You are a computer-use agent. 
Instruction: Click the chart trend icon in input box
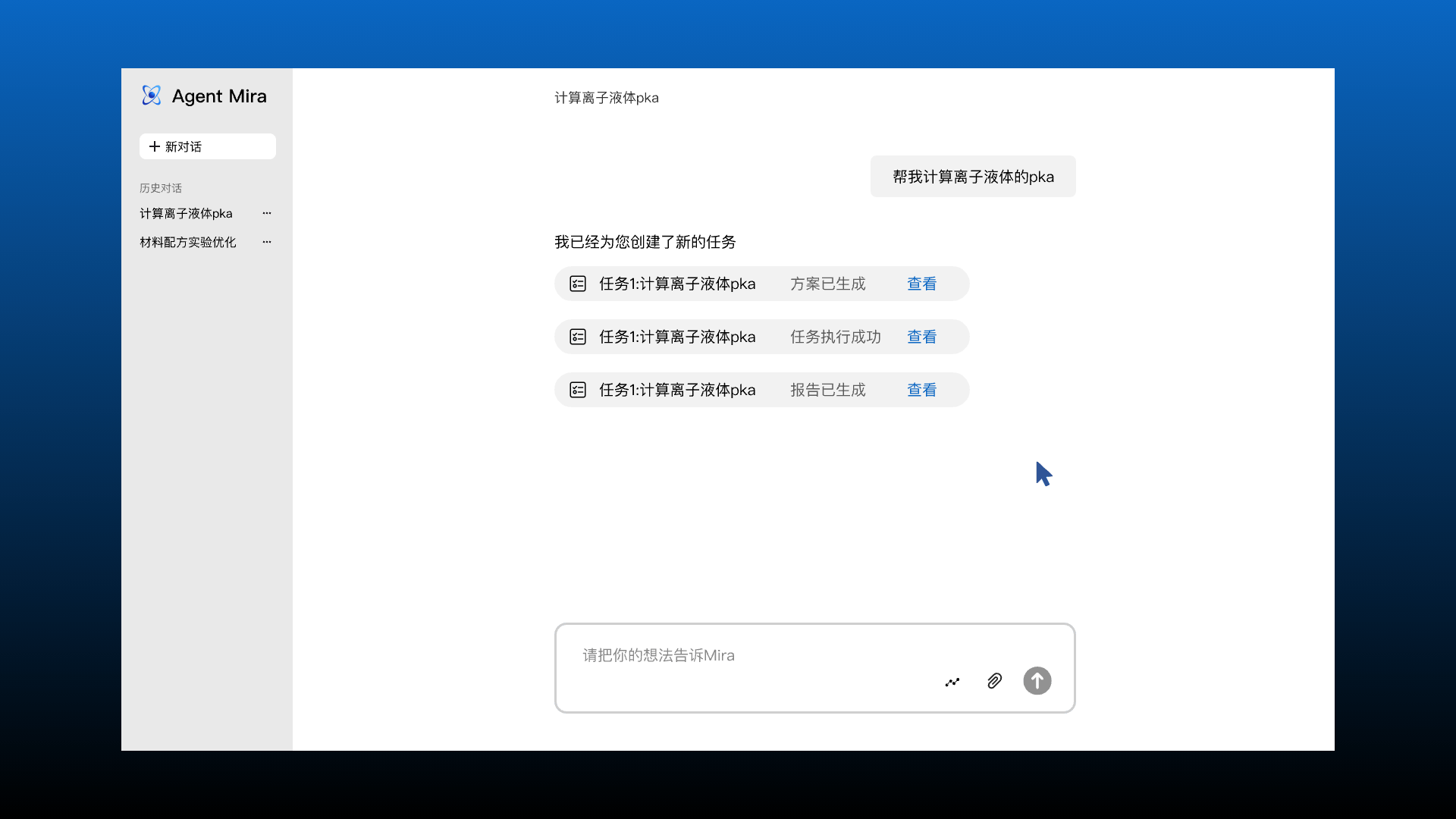coord(952,682)
